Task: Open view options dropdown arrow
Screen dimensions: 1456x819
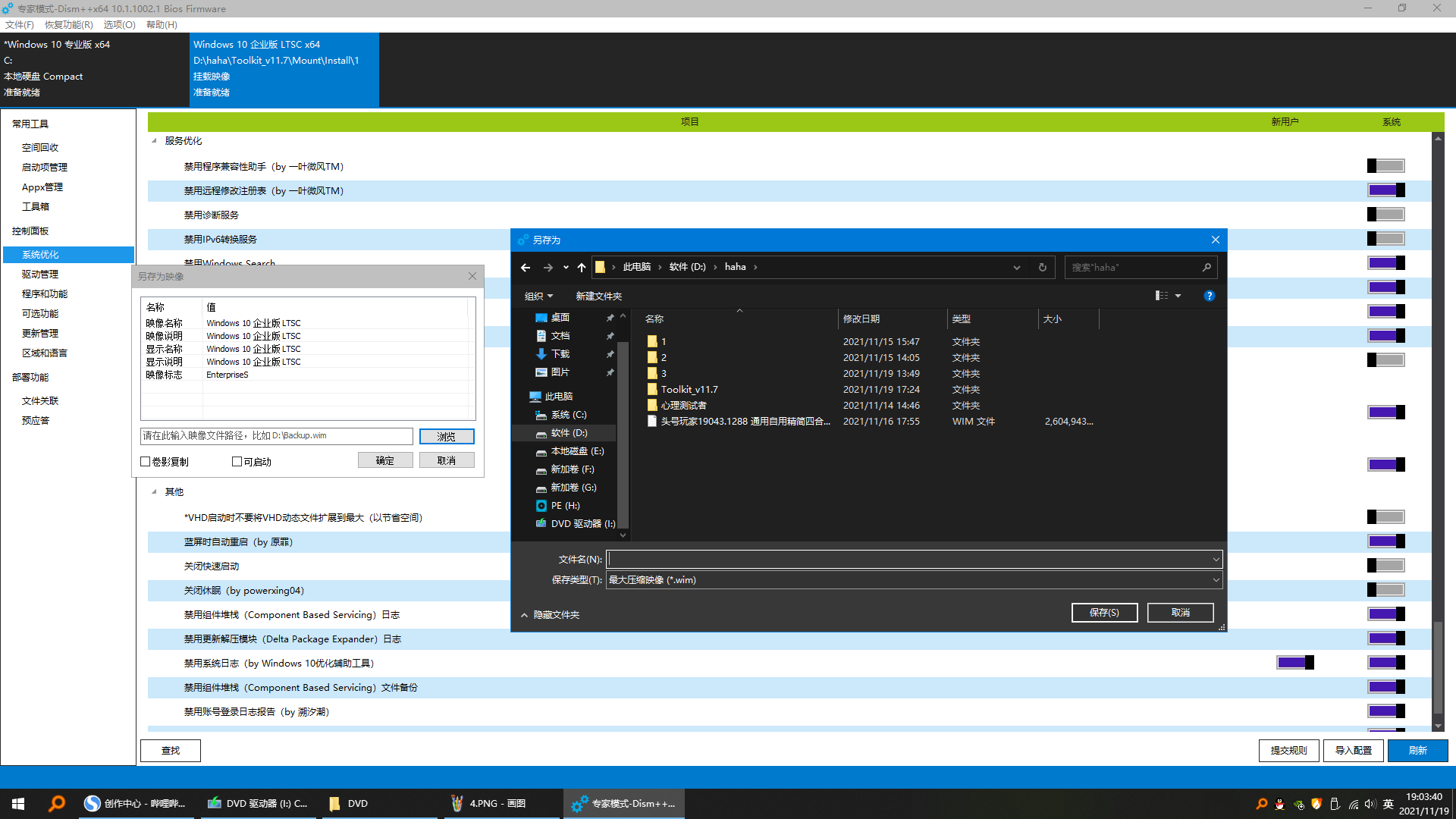Action: [x=1178, y=296]
